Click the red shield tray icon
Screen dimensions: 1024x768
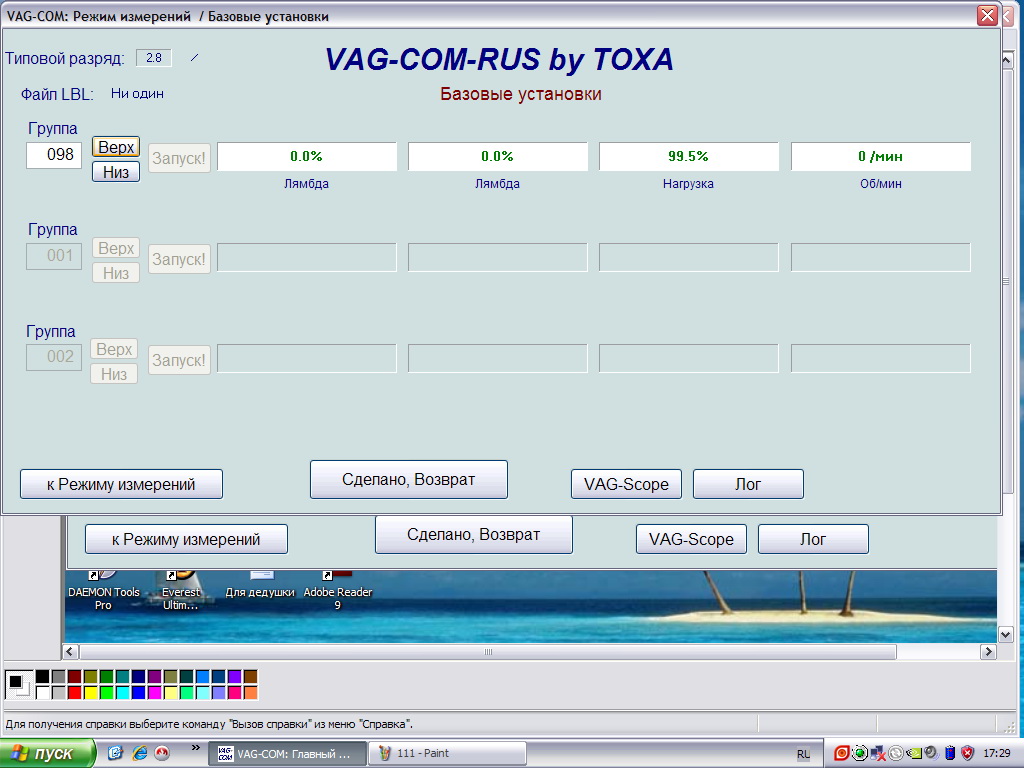point(967,753)
